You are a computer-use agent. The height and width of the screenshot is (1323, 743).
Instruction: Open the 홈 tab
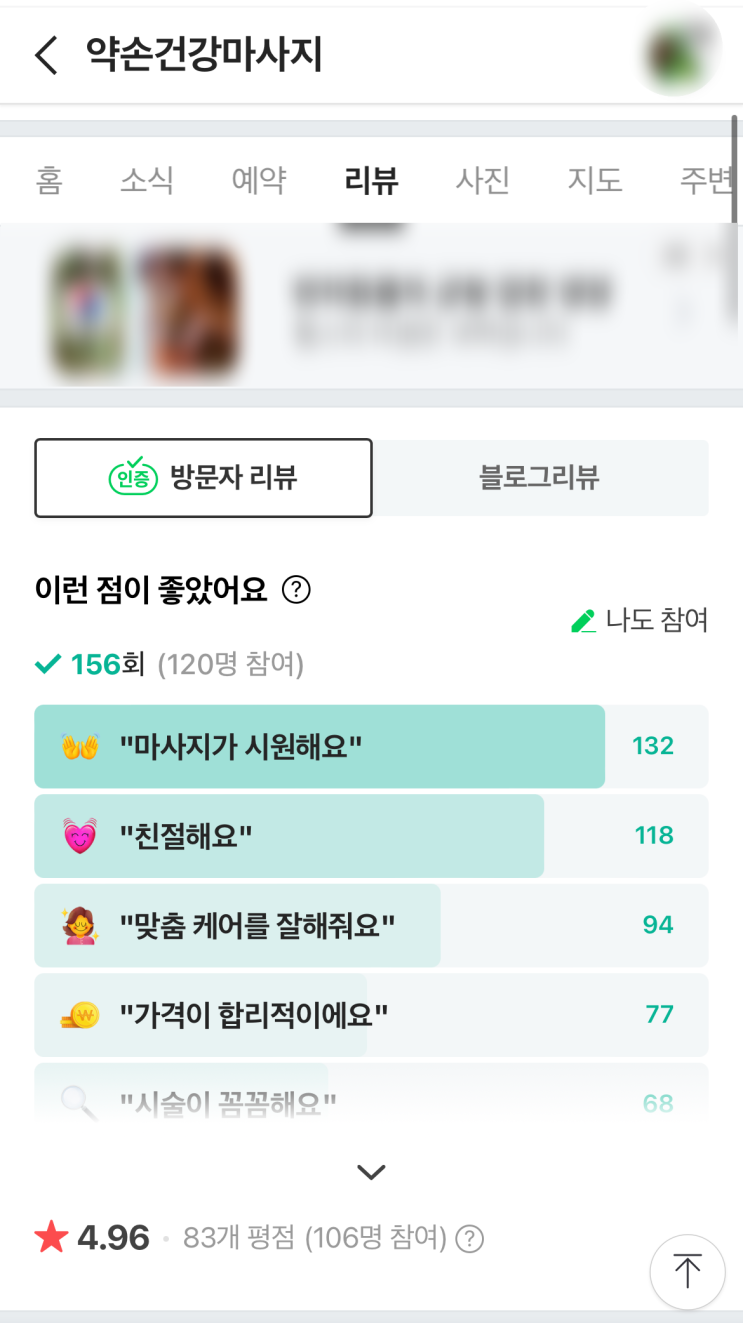tap(49, 181)
